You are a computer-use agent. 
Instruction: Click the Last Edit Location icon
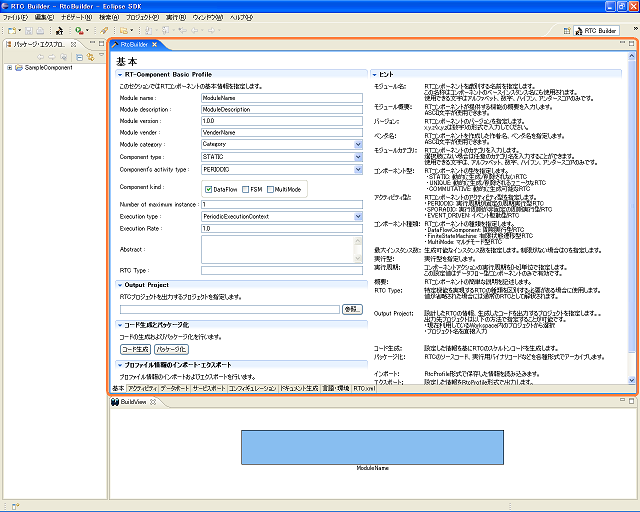pos(182,31)
